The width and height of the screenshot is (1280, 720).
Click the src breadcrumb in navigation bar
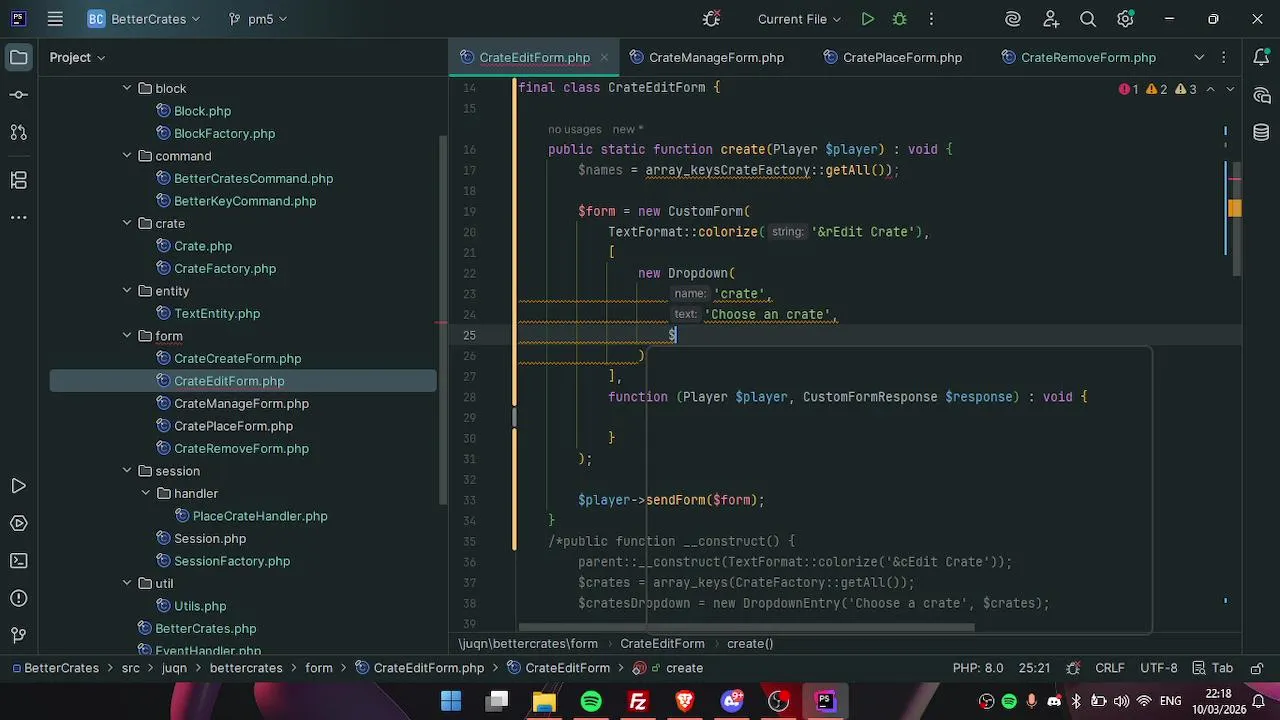click(x=131, y=668)
